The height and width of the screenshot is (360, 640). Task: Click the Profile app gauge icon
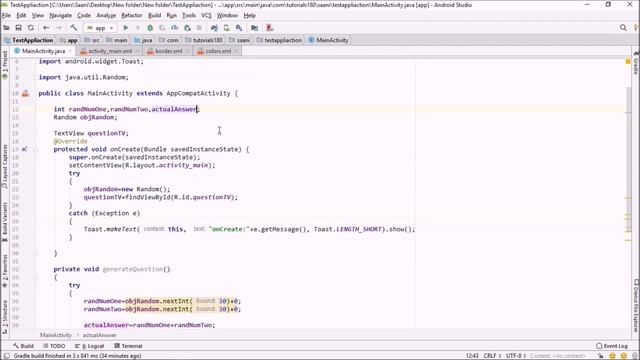[175, 28]
